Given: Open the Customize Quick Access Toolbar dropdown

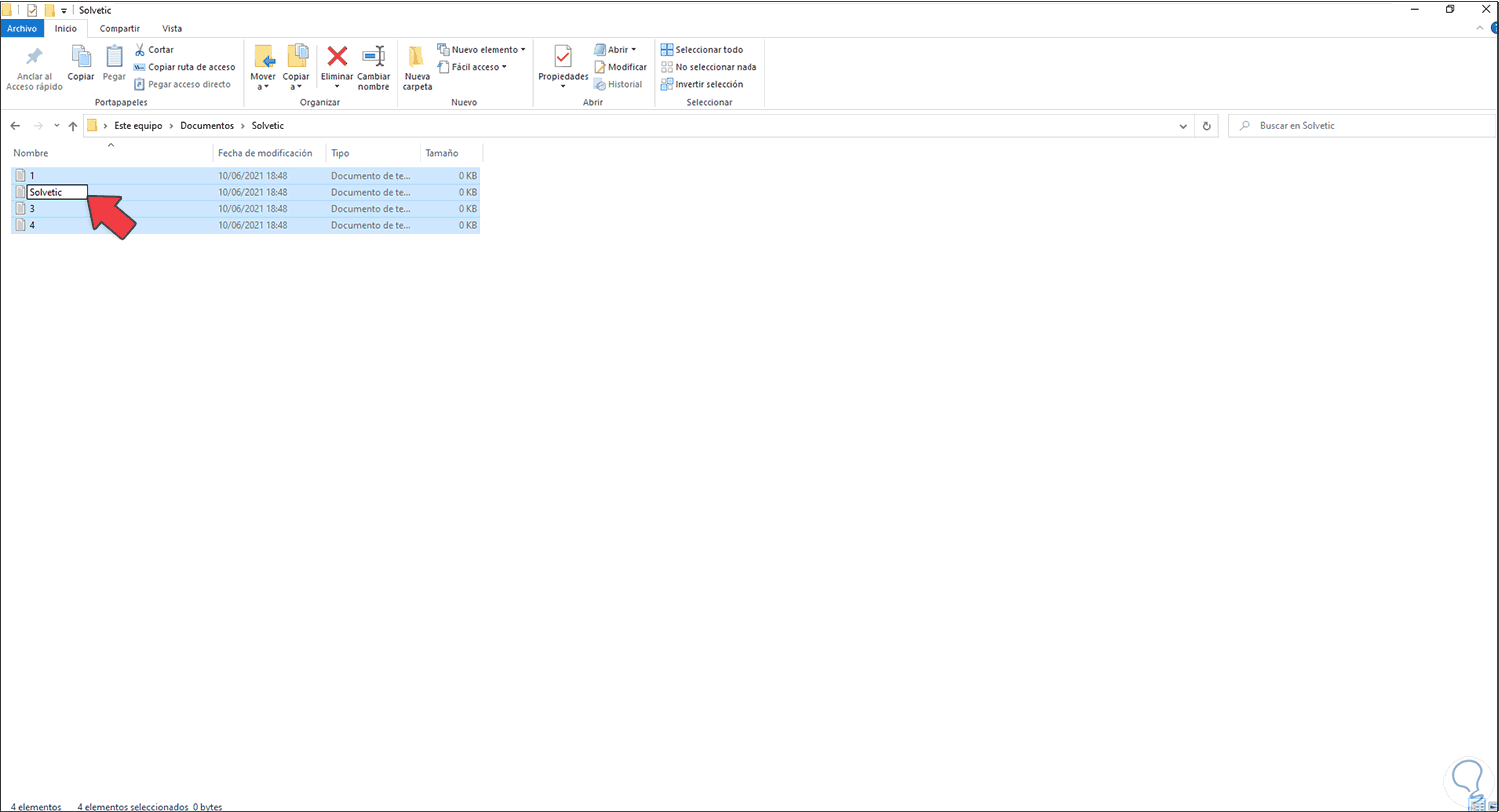Looking at the screenshot, I should pyautogui.click(x=64, y=11).
